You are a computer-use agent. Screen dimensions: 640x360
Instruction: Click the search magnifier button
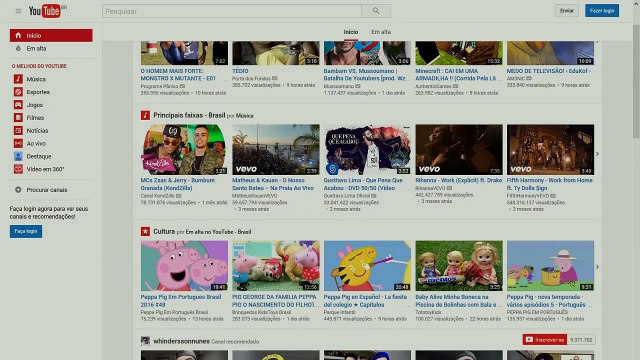376,11
